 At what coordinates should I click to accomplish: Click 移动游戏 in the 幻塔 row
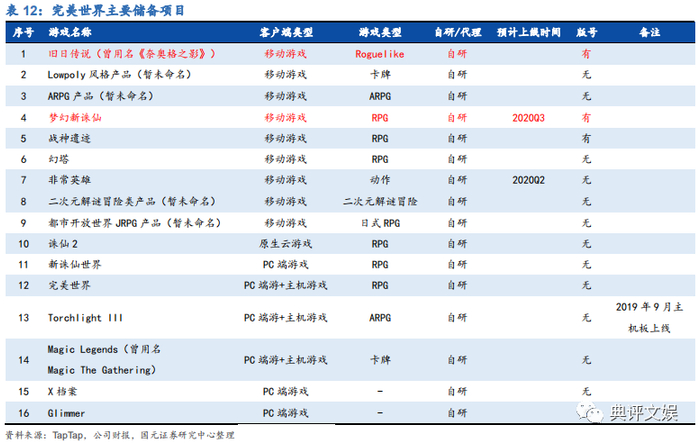tap(286, 159)
